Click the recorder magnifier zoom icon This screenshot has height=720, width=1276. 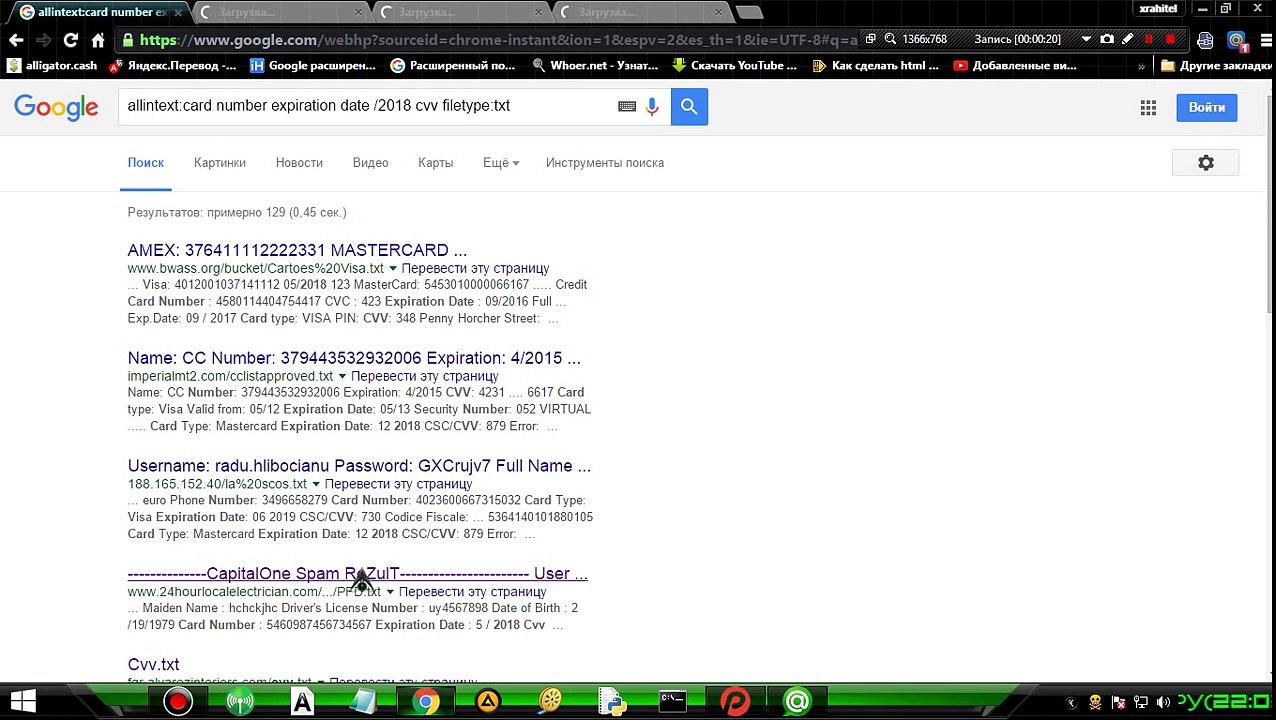click(x=890, y=39)
